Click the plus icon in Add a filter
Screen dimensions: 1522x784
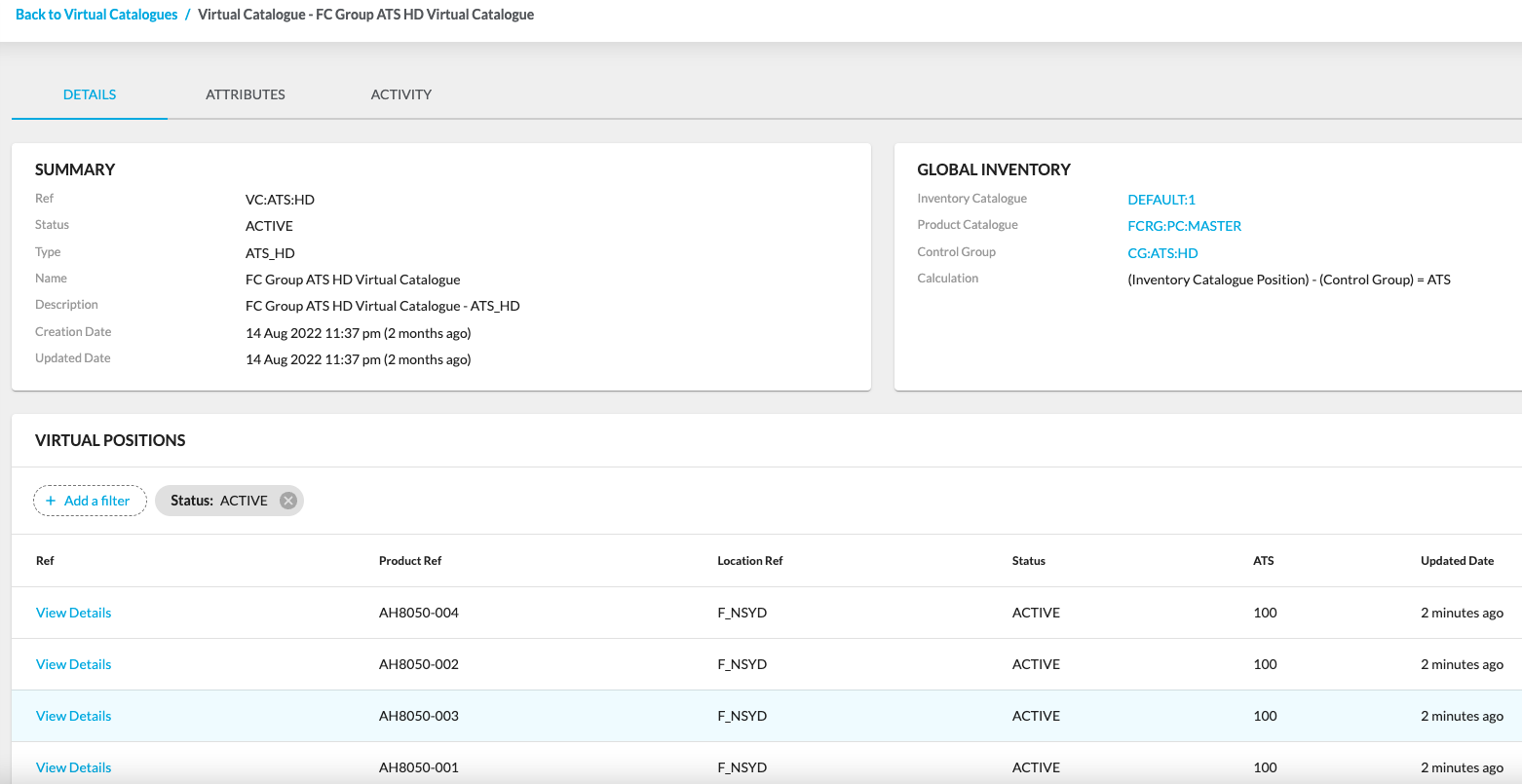[51, 501]
